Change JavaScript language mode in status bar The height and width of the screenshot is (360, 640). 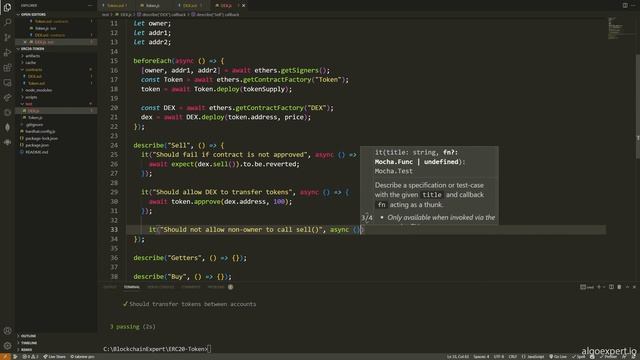coord(533,357)
